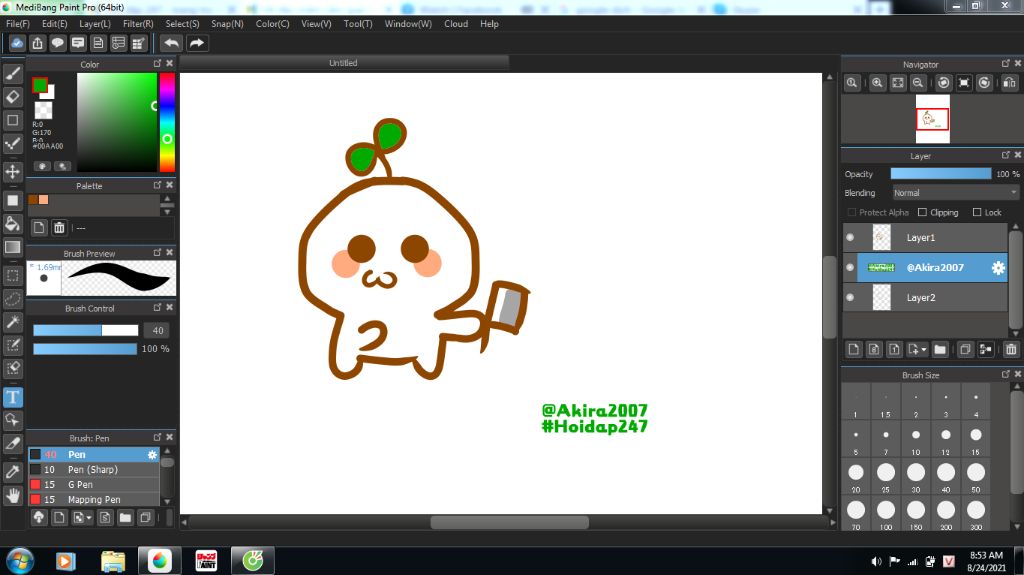Click the canvas horizontal scrollbar
The image size is (1024, 575).
(x=509, y=522)
